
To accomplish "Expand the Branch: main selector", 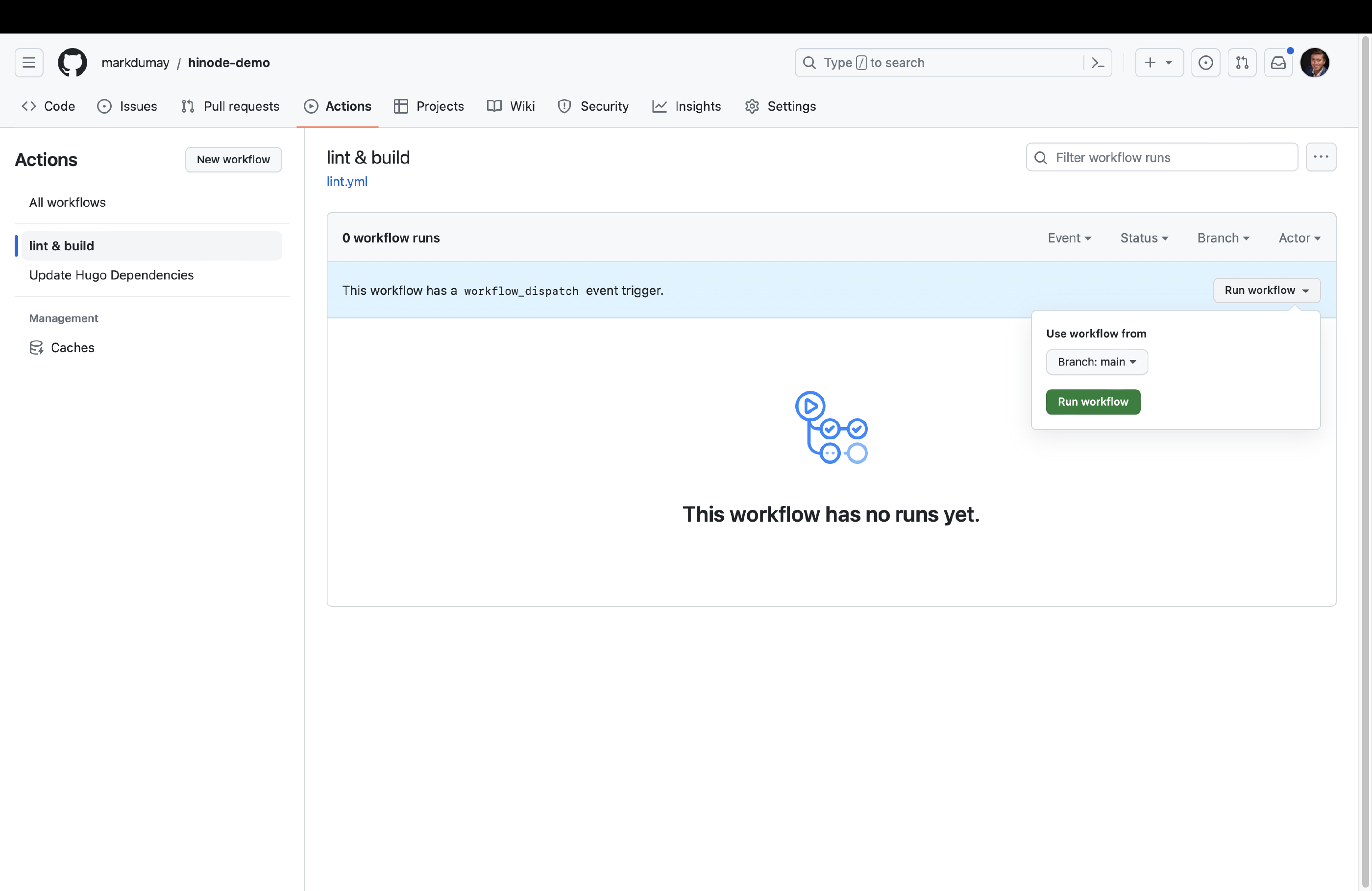I will pos(1096,361).
